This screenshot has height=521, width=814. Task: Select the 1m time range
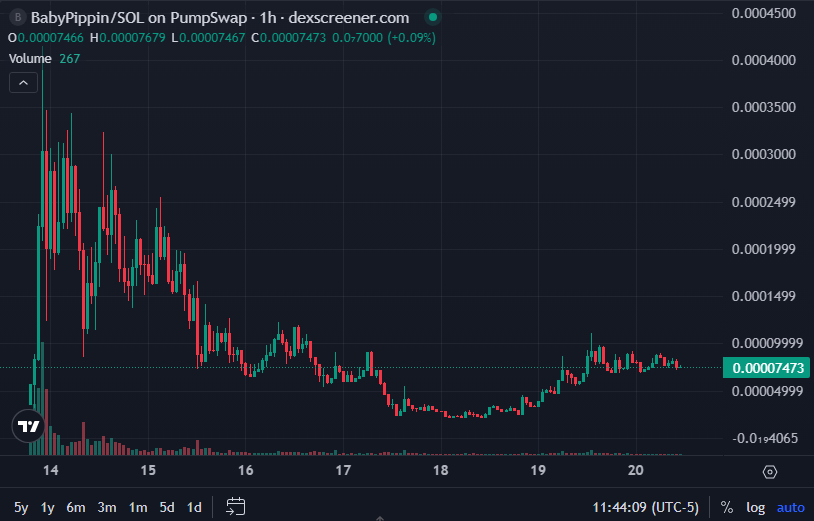click(x=138, y=507)
